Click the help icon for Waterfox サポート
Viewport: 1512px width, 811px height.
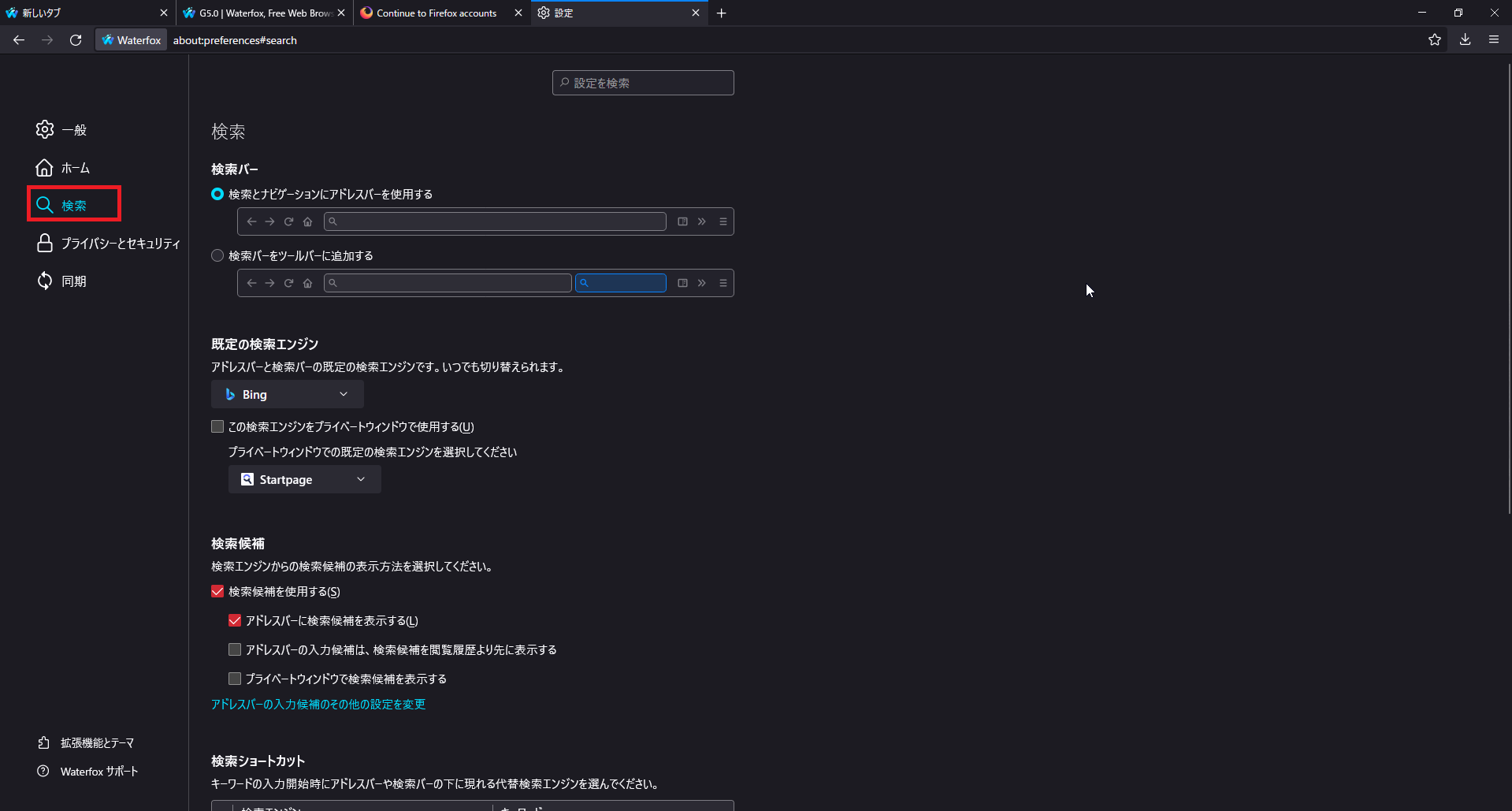(43, 771)
